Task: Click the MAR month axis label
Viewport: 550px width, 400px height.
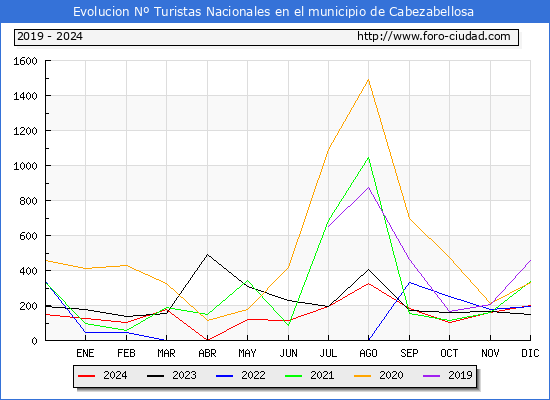Action: [167, 353]
